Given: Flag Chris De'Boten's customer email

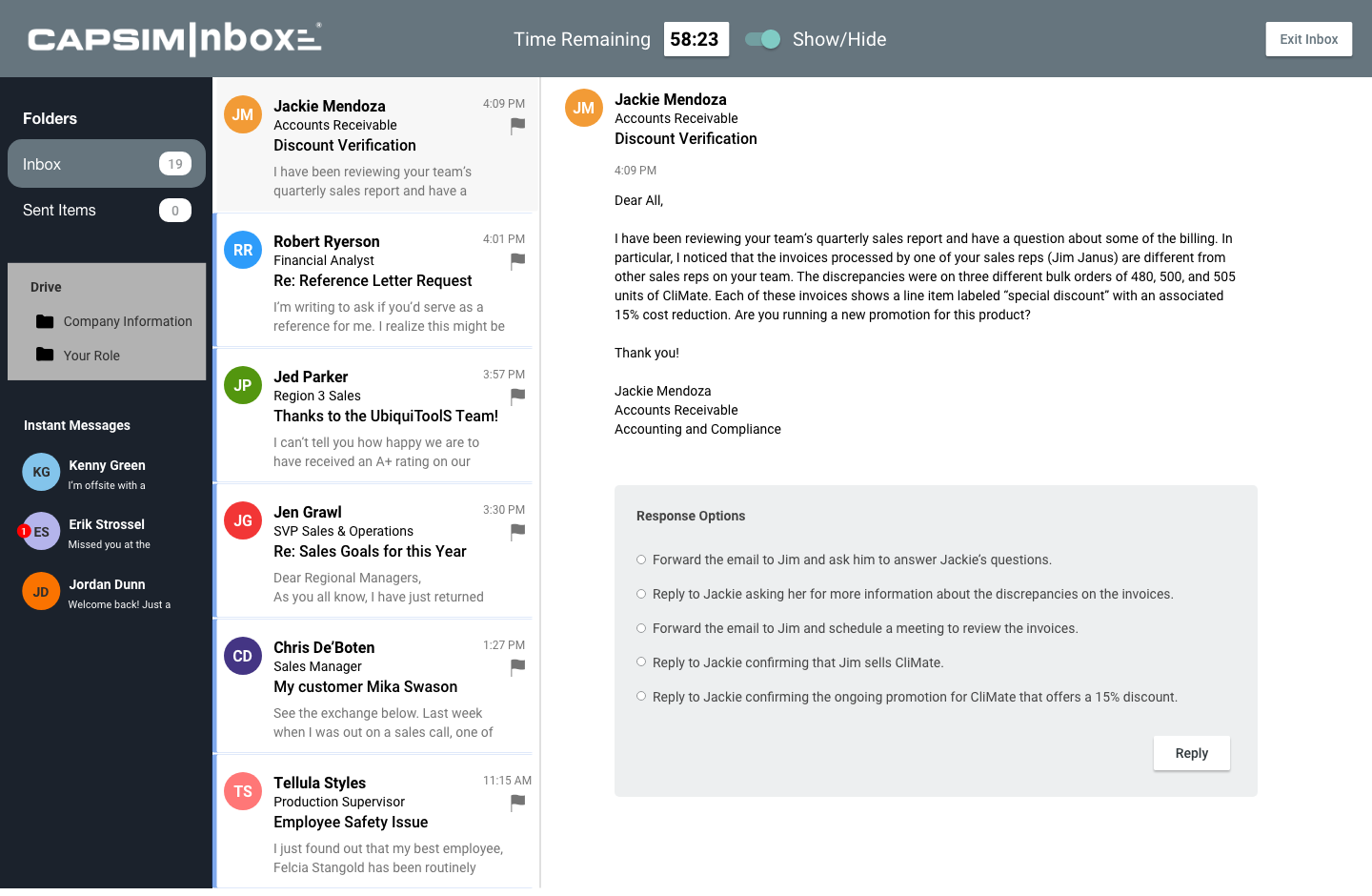Looking at the screenshot, I should point(517,667).
